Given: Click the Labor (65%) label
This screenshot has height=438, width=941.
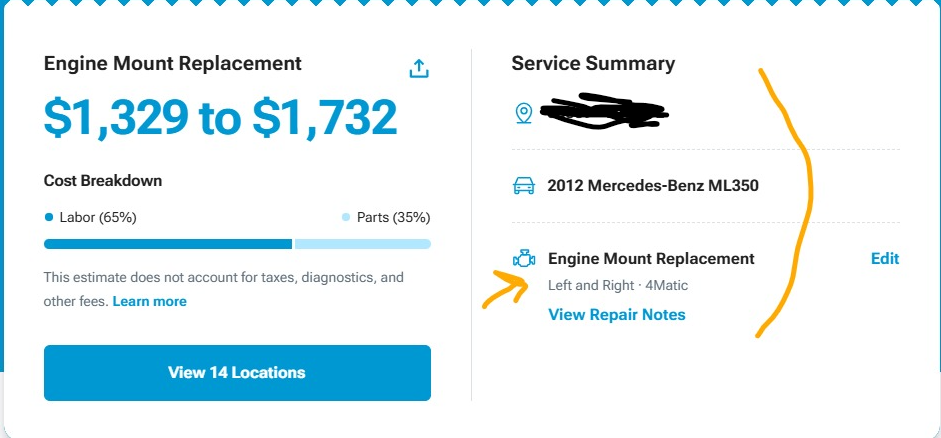Looking at the screenshot, I should [x=97, y=217].
